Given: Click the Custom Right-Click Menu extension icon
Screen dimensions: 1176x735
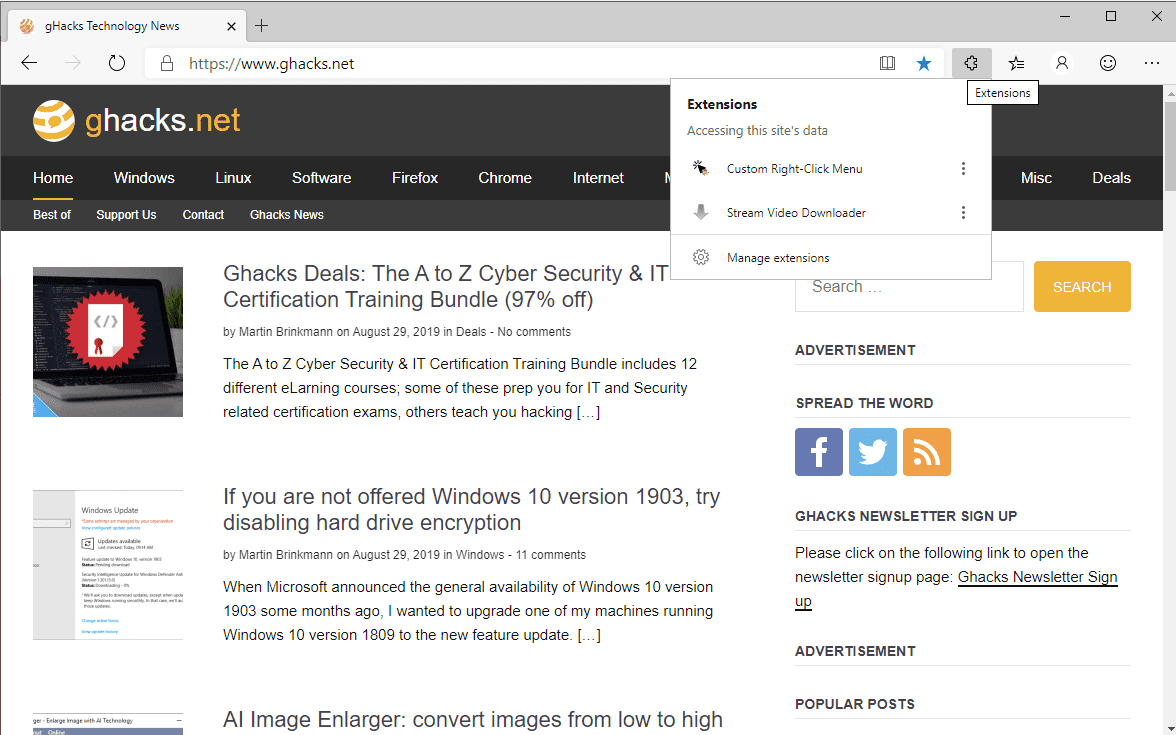Looking at the screenshot, I should coord(700,168).
